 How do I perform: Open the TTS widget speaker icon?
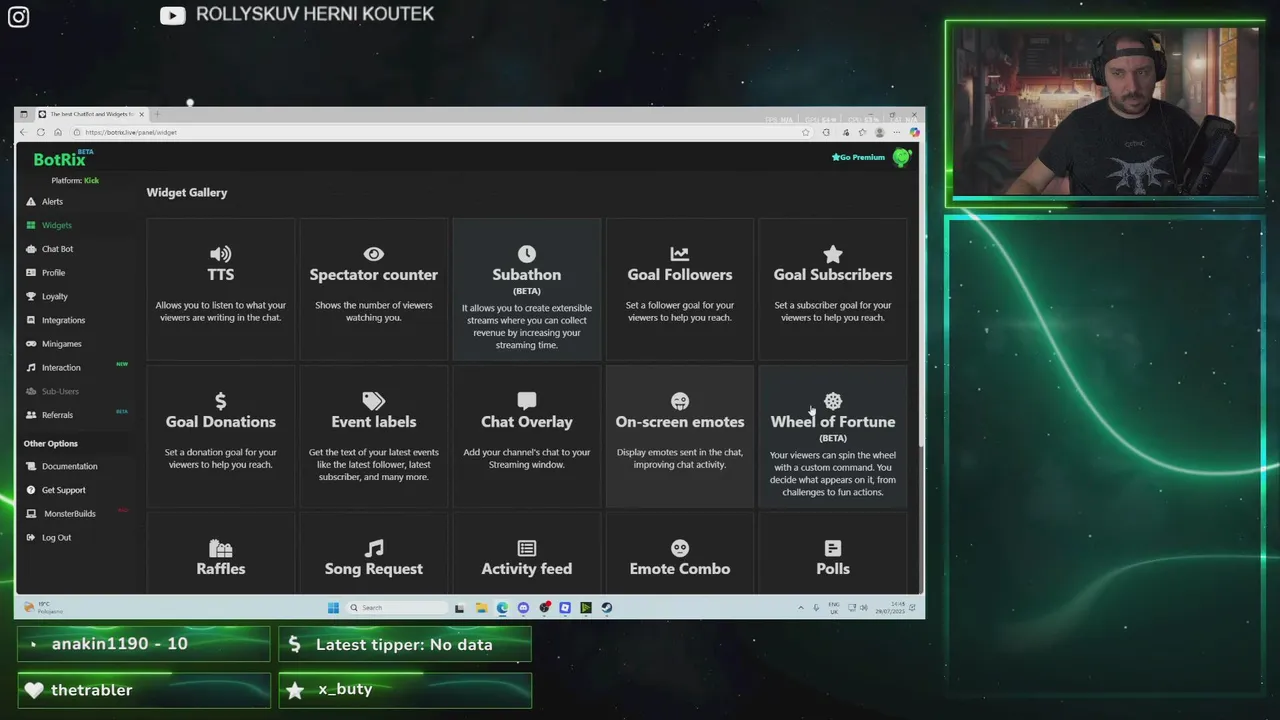click(220, 254)
